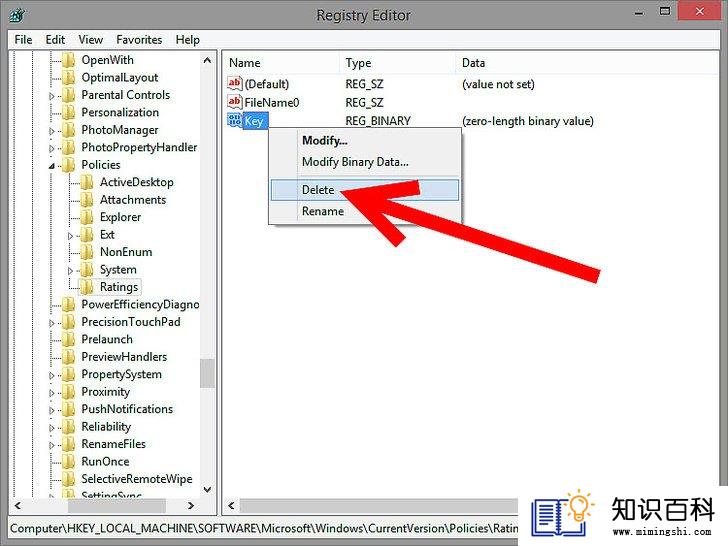Click the "(value not set)" data cell
This screenshot has width=728, height=546.
point(498,84)
